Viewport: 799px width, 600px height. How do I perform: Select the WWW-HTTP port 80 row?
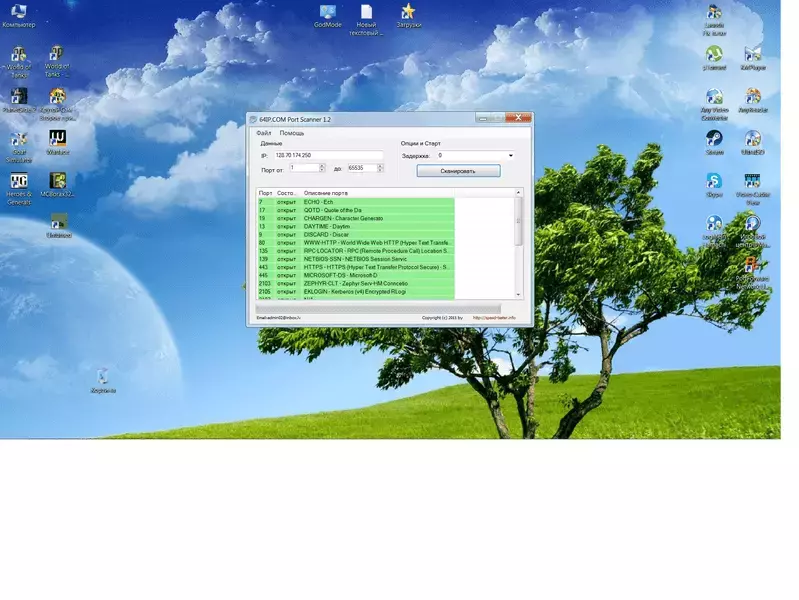pyautogui.click(x=356, y=243)
